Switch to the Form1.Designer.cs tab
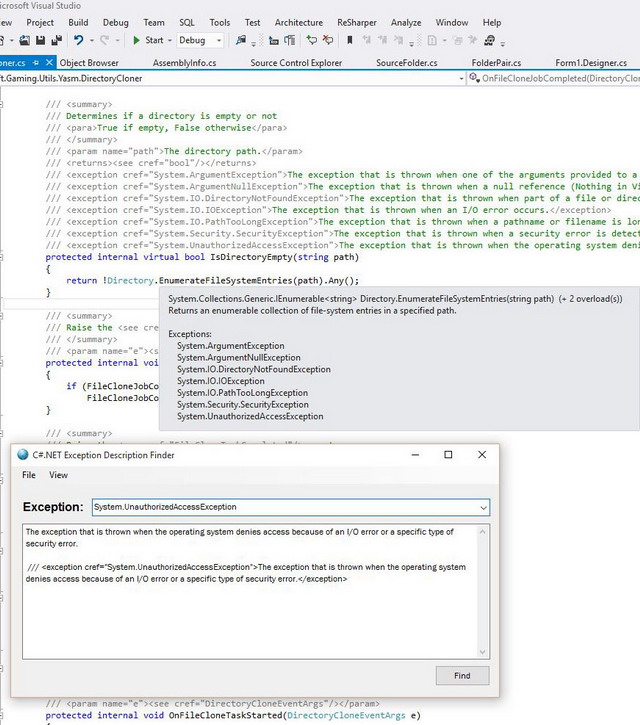Screen dimensions: 640x725 tap(591, 63)
